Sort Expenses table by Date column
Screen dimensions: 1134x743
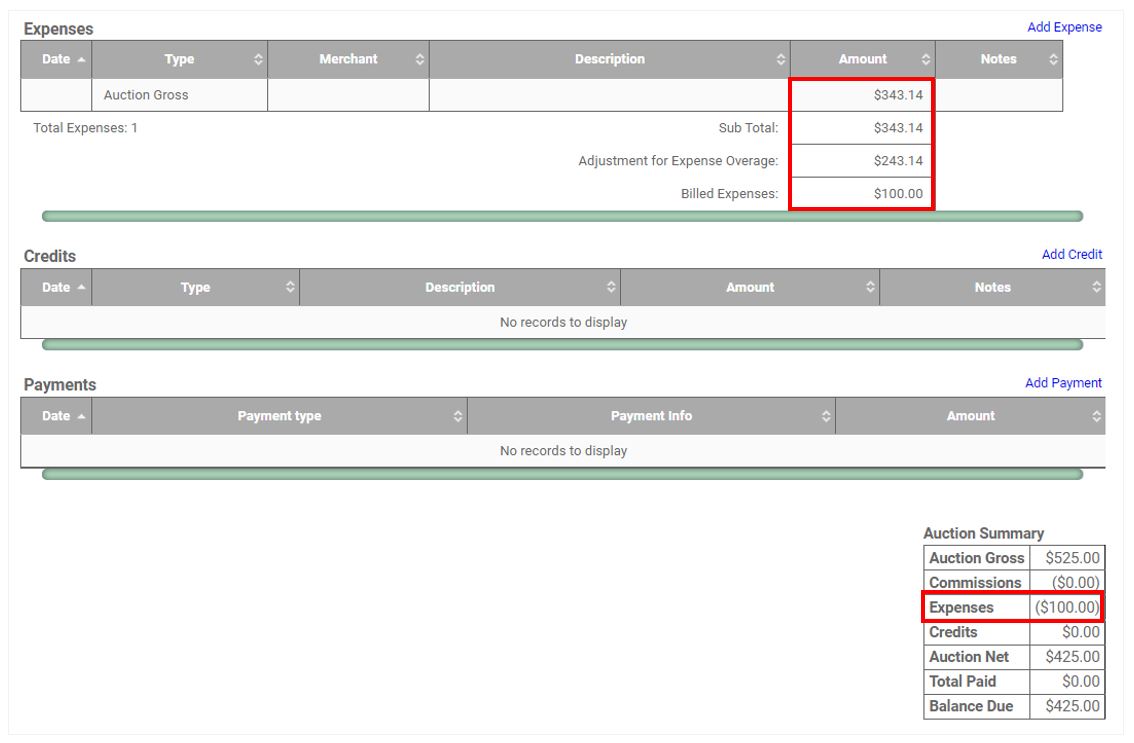pyautogui.click(x=56, y=59)
